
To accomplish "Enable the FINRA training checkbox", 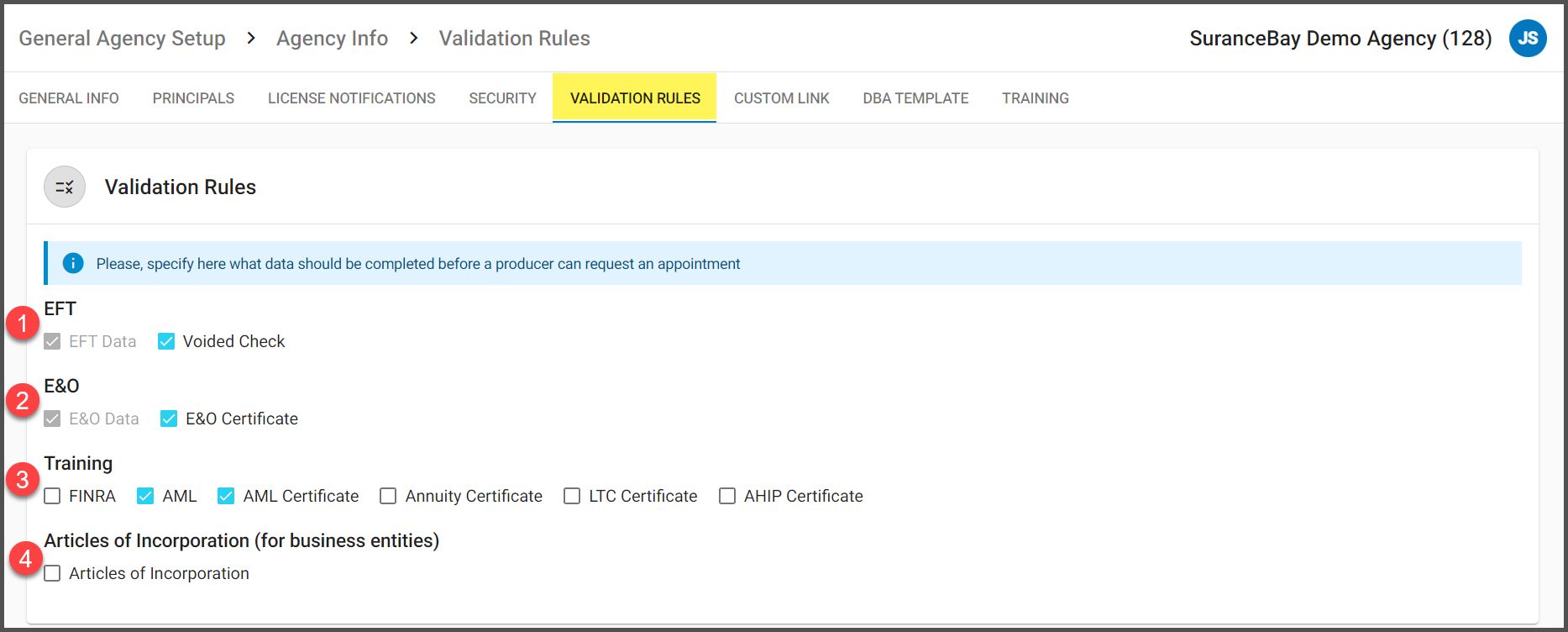I will point(52,496).
